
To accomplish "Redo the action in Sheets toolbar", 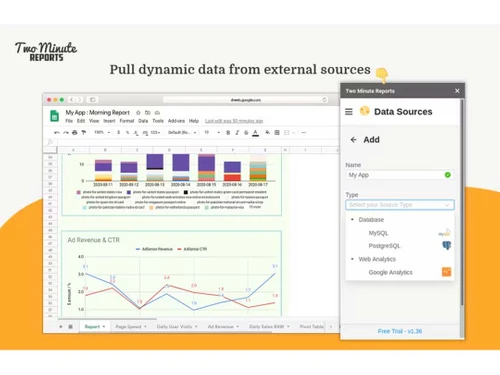I will click(66, 133).
